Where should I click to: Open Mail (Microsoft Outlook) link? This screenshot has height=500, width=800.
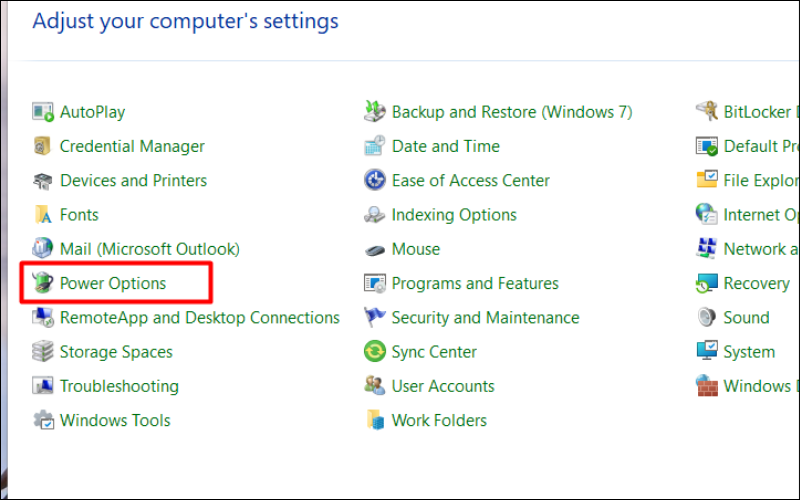150,249
